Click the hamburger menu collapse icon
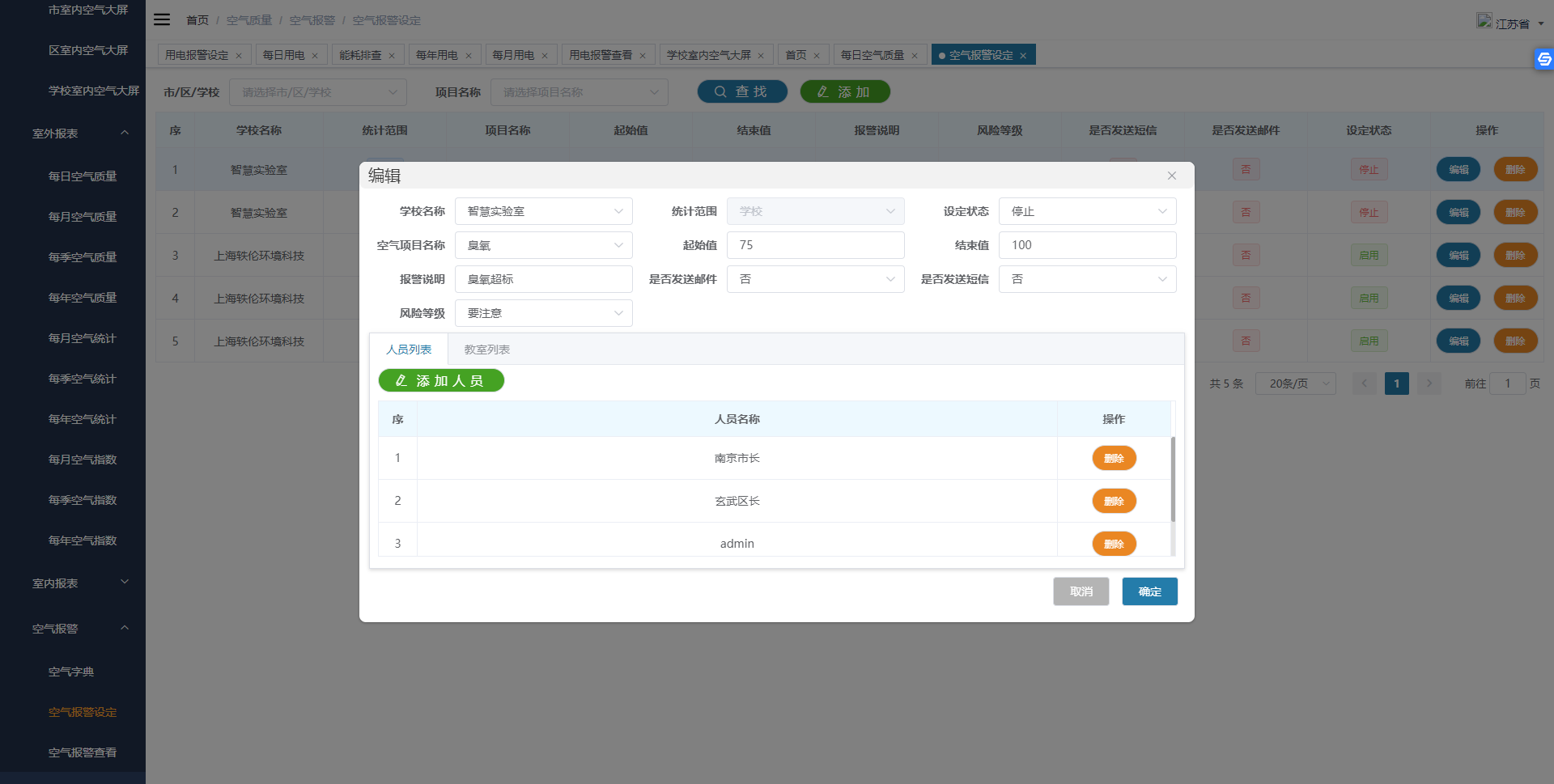The height and width of the screenshot is (784, 1554). 162,19
